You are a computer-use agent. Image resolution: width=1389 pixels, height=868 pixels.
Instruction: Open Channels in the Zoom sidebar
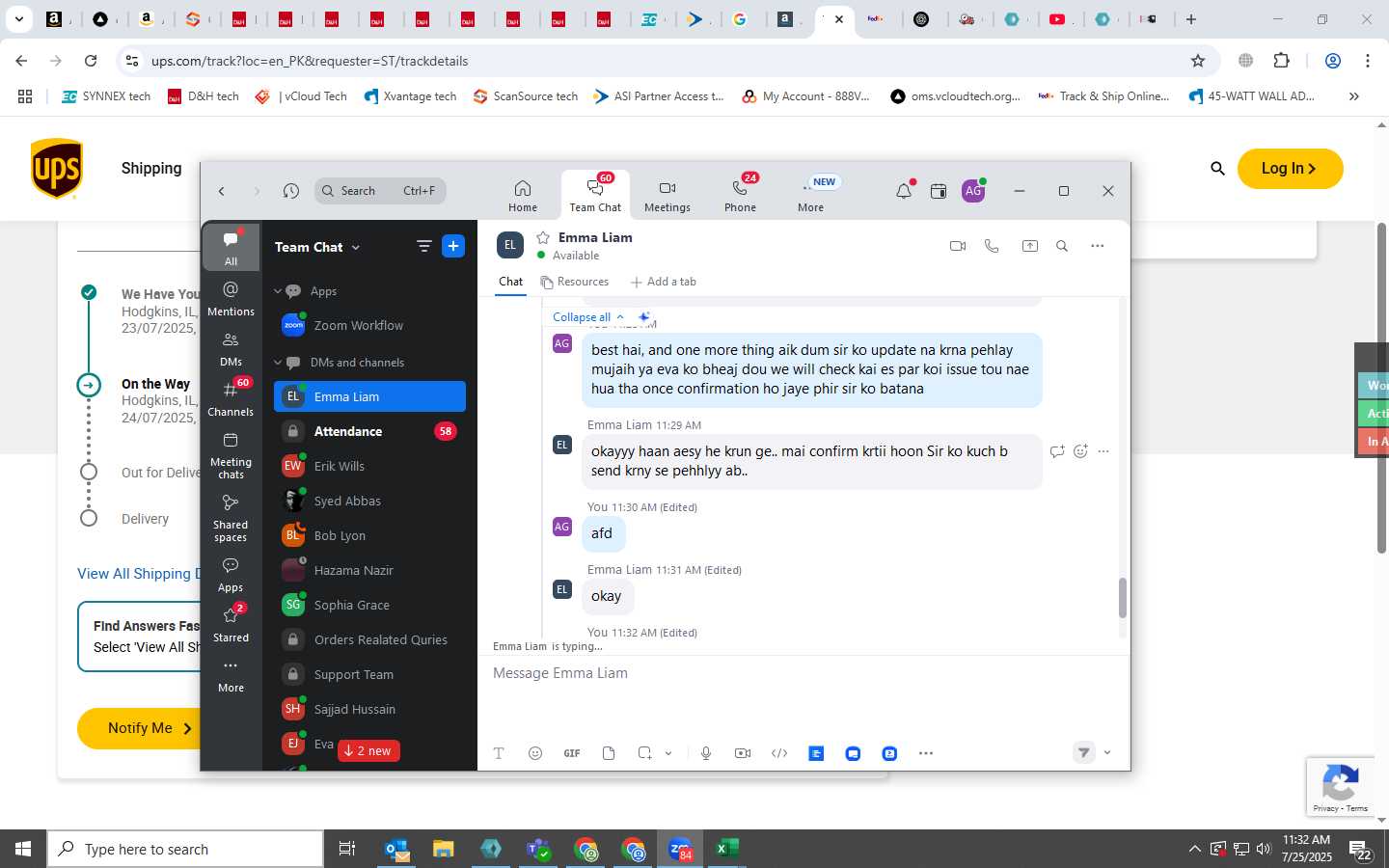(x=231, y=398)
